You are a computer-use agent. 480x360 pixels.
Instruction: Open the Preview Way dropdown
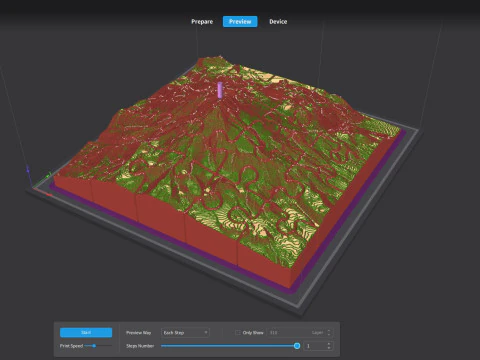[185, 333]
